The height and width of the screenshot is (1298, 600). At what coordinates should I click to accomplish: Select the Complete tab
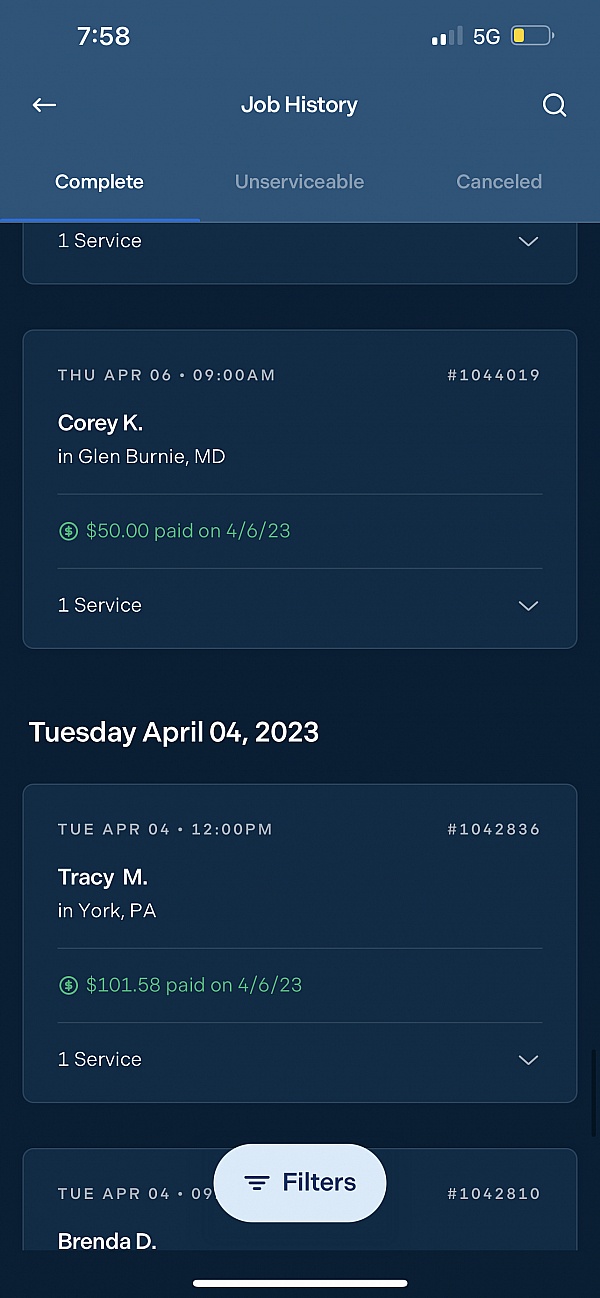click(99, 182)
